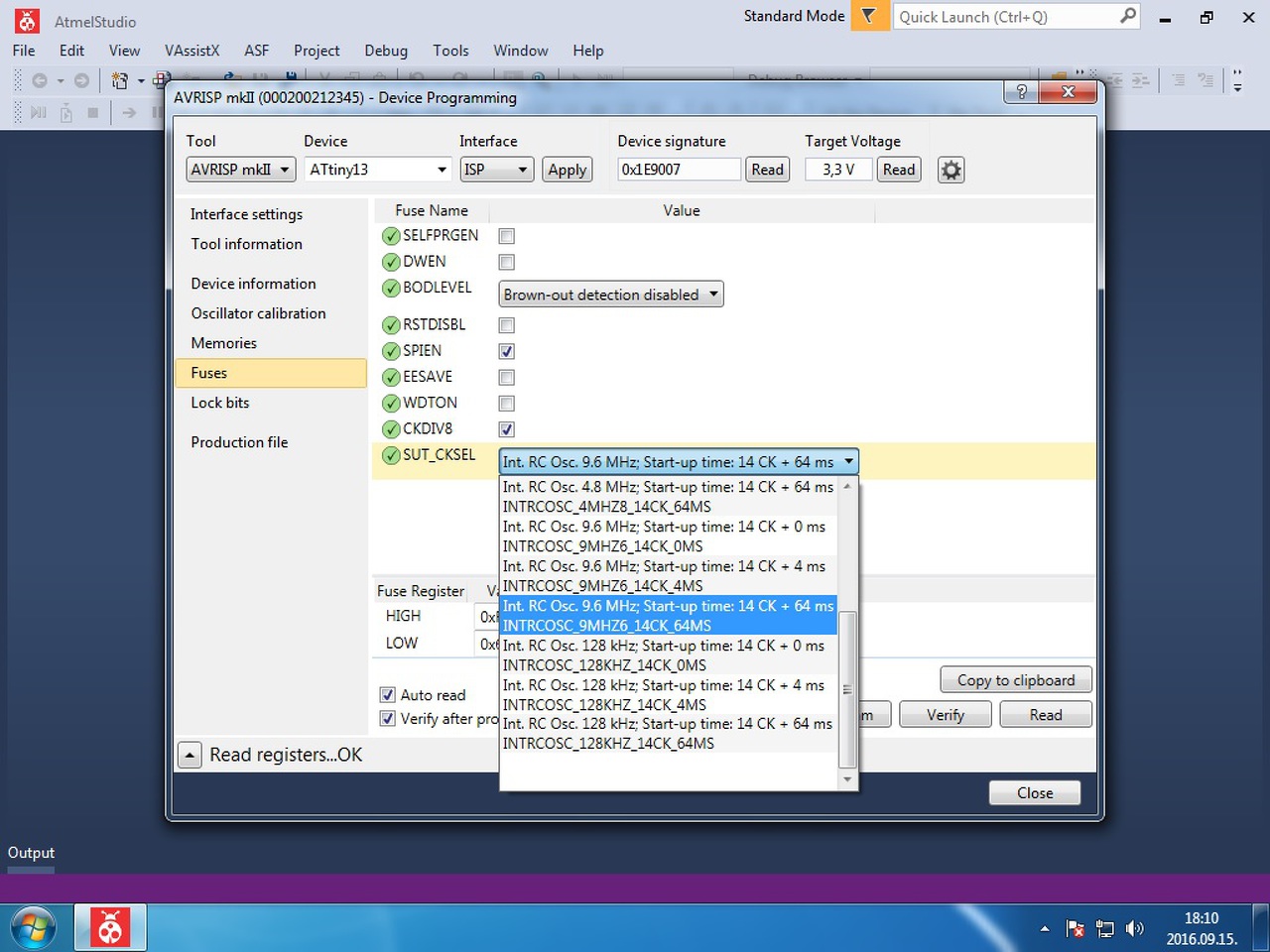
Task: Expand the status panel with the up-arrow icon
Action: coord(190,755)
